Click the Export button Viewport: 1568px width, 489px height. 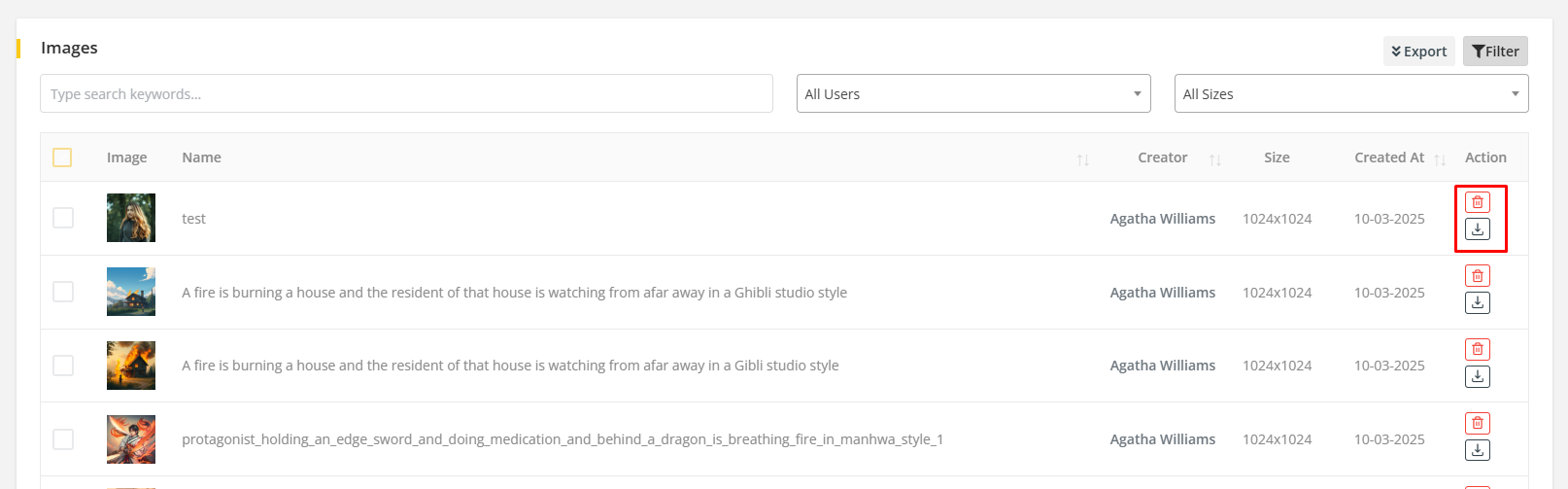coord(1418,52)
